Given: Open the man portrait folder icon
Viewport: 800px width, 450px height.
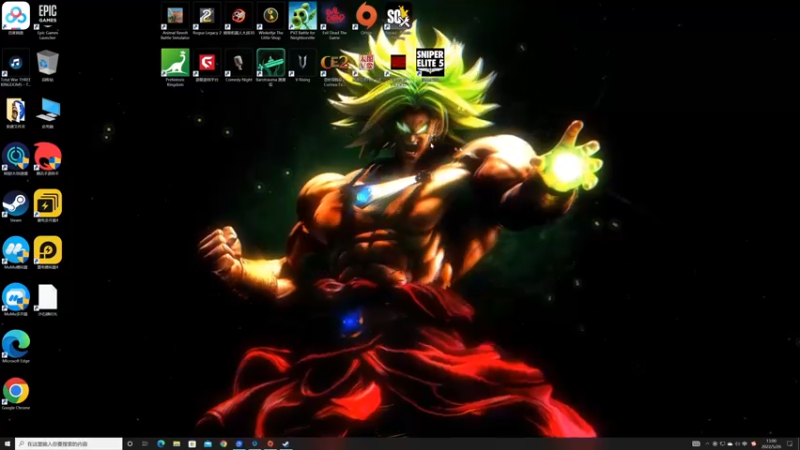Looking at the screenshot, I should tap(16, 112).
